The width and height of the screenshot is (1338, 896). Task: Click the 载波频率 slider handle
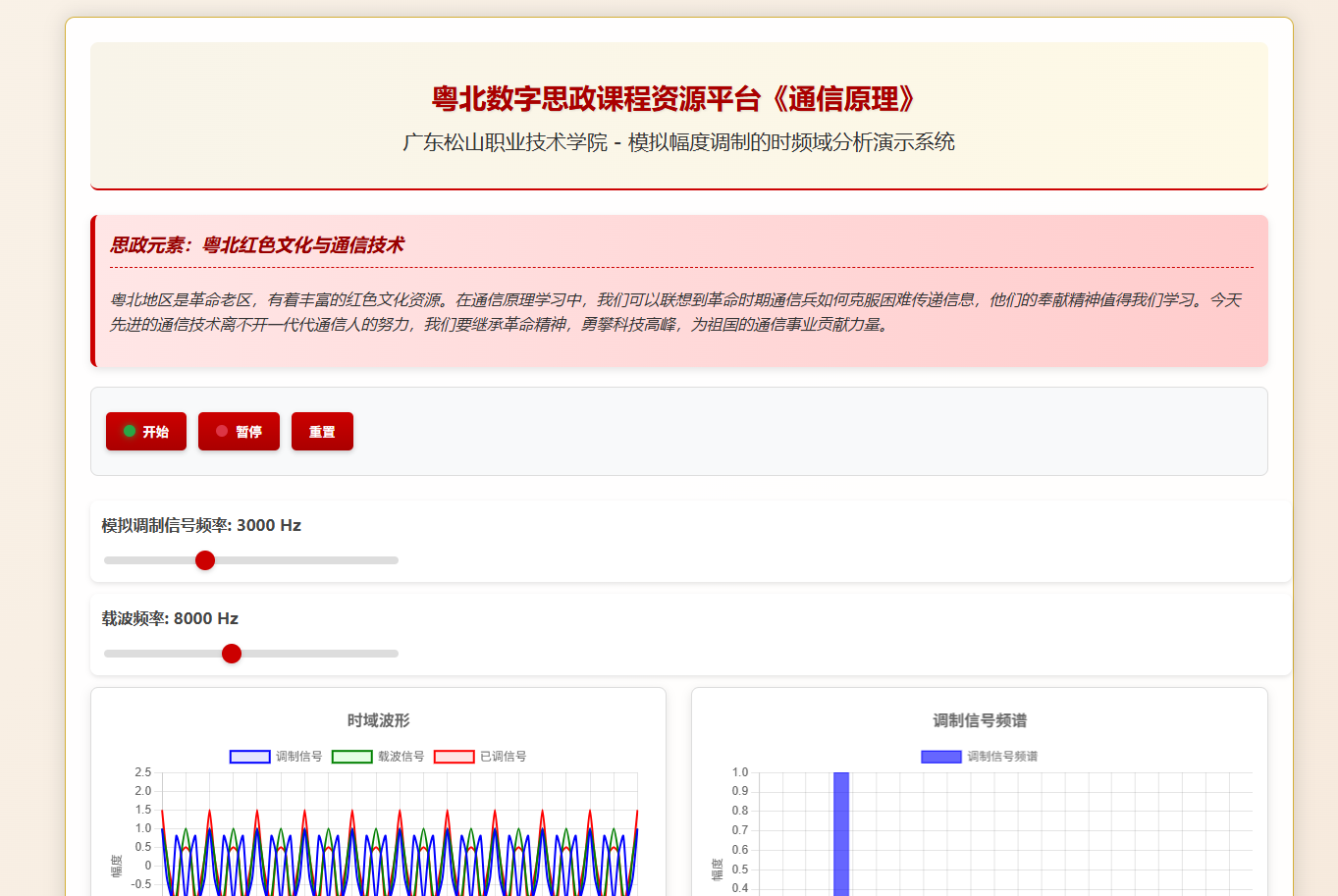pyautogui.click(x=232, y=654)
